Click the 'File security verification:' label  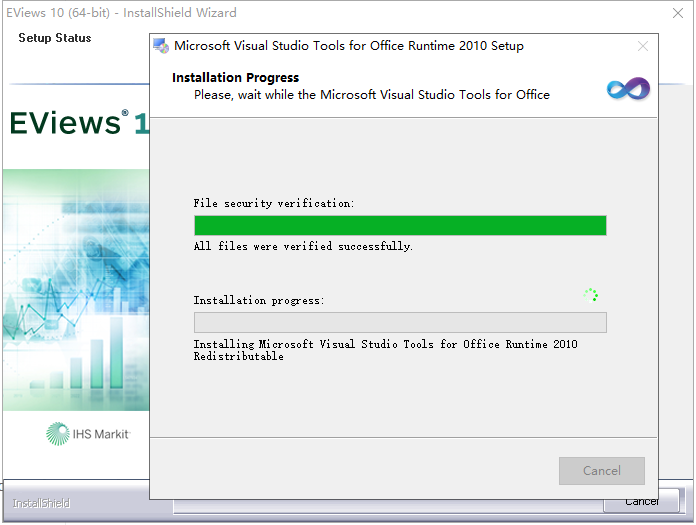273,203
